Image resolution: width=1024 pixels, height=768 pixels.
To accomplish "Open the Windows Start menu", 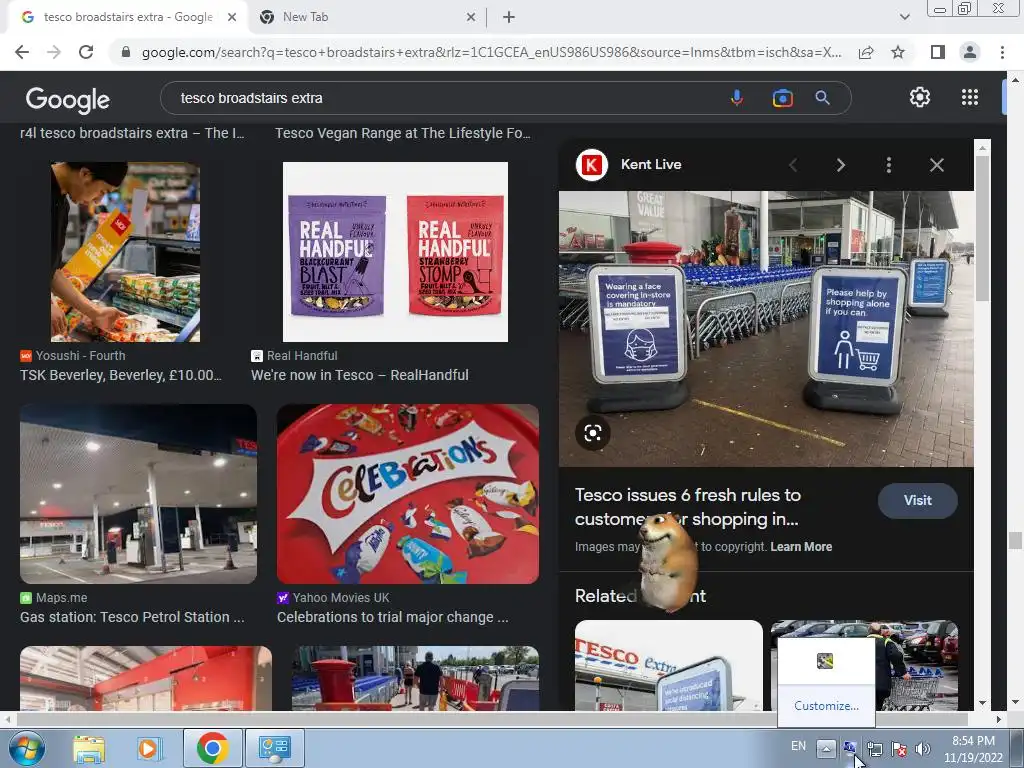I will click(26, 748).
